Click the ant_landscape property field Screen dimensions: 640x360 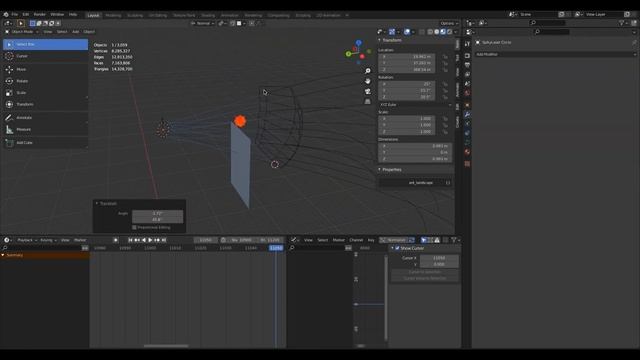(x=416, y=182)
